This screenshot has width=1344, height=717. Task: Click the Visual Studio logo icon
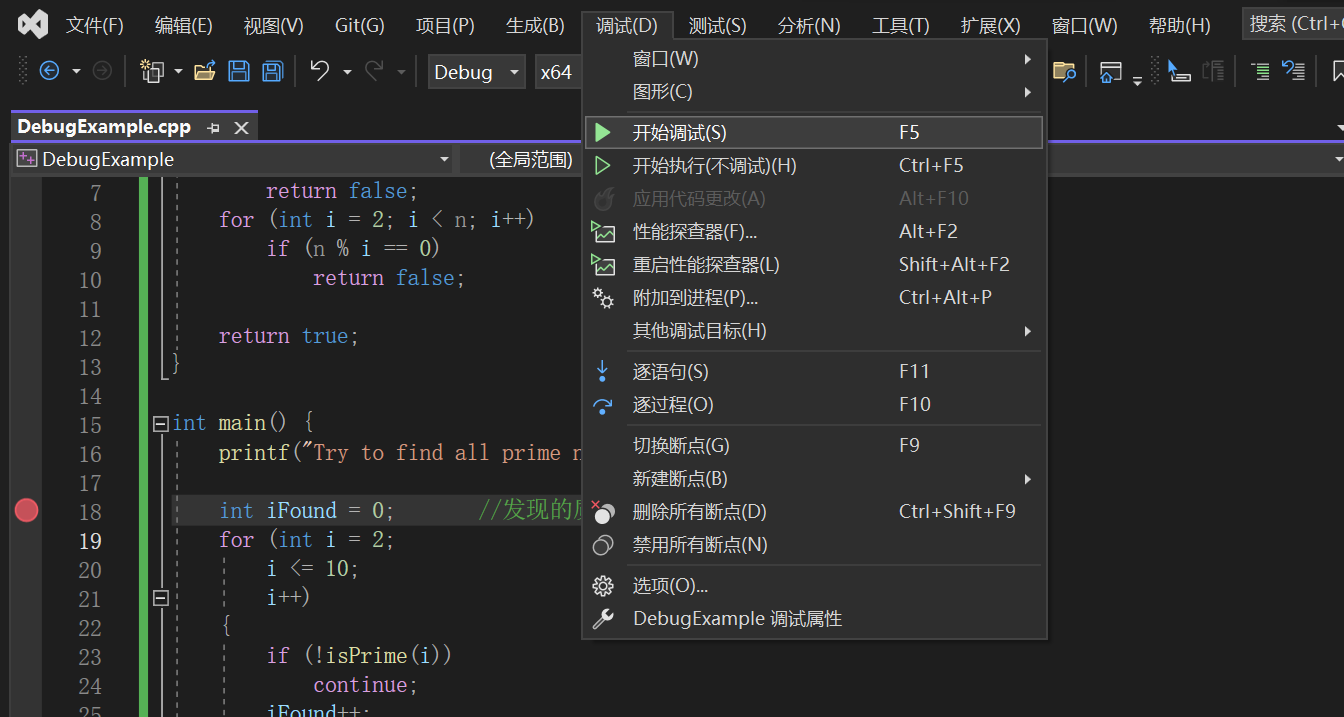pyautogui.click(x=33, y=24)
